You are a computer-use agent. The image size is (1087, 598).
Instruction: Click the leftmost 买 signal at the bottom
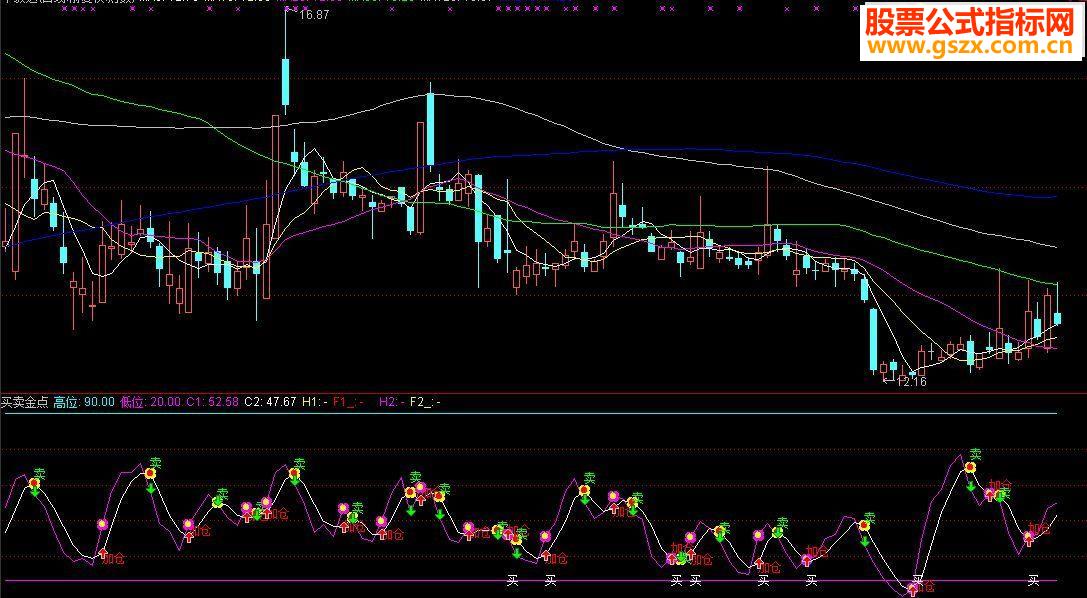coord(513,581)
